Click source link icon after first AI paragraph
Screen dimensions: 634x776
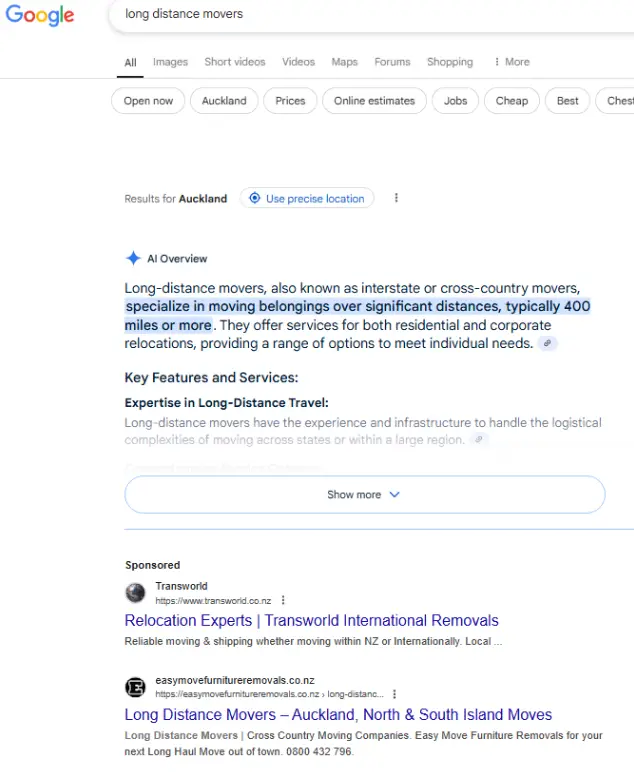point(547,343)
